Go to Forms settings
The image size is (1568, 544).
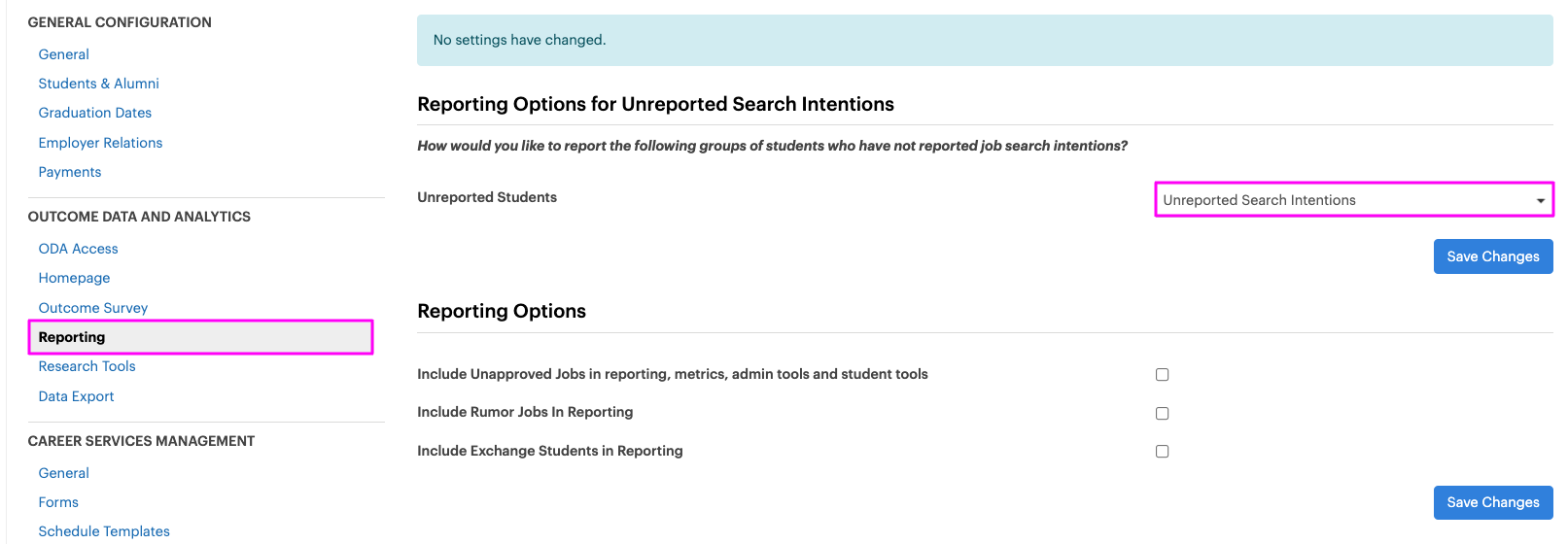58,502
